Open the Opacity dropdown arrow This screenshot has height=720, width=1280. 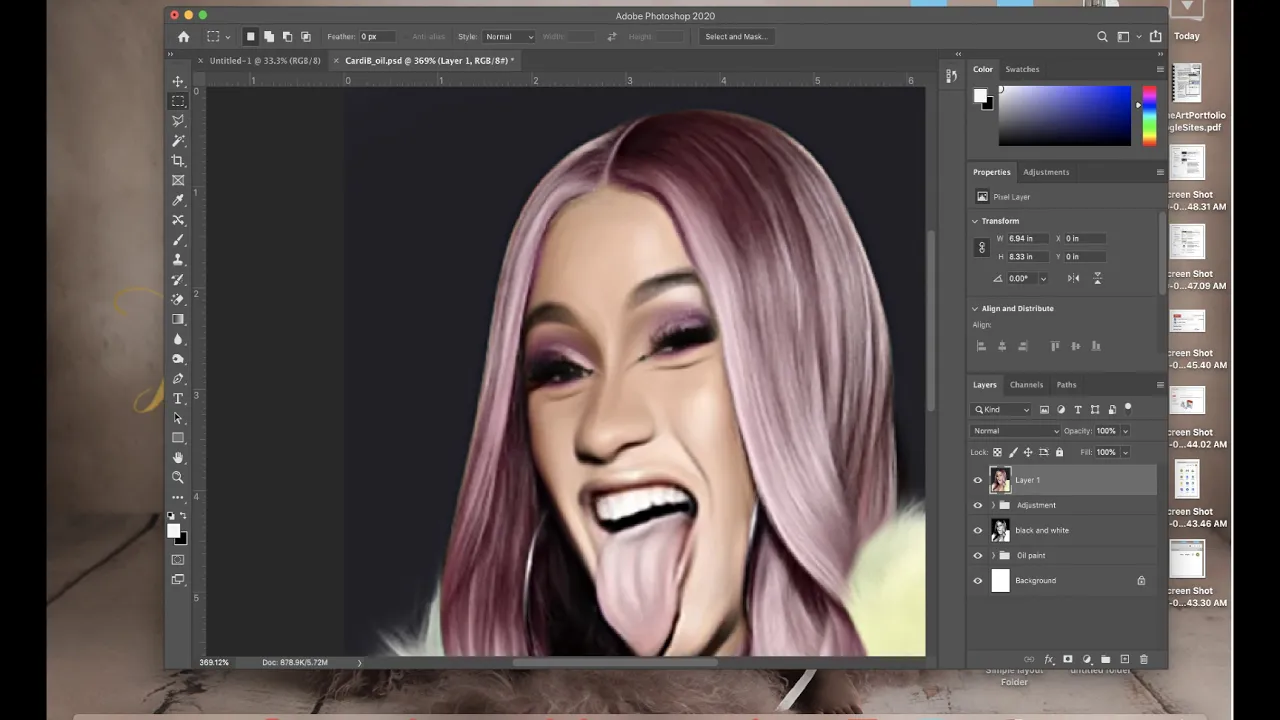pos(1125,431)
